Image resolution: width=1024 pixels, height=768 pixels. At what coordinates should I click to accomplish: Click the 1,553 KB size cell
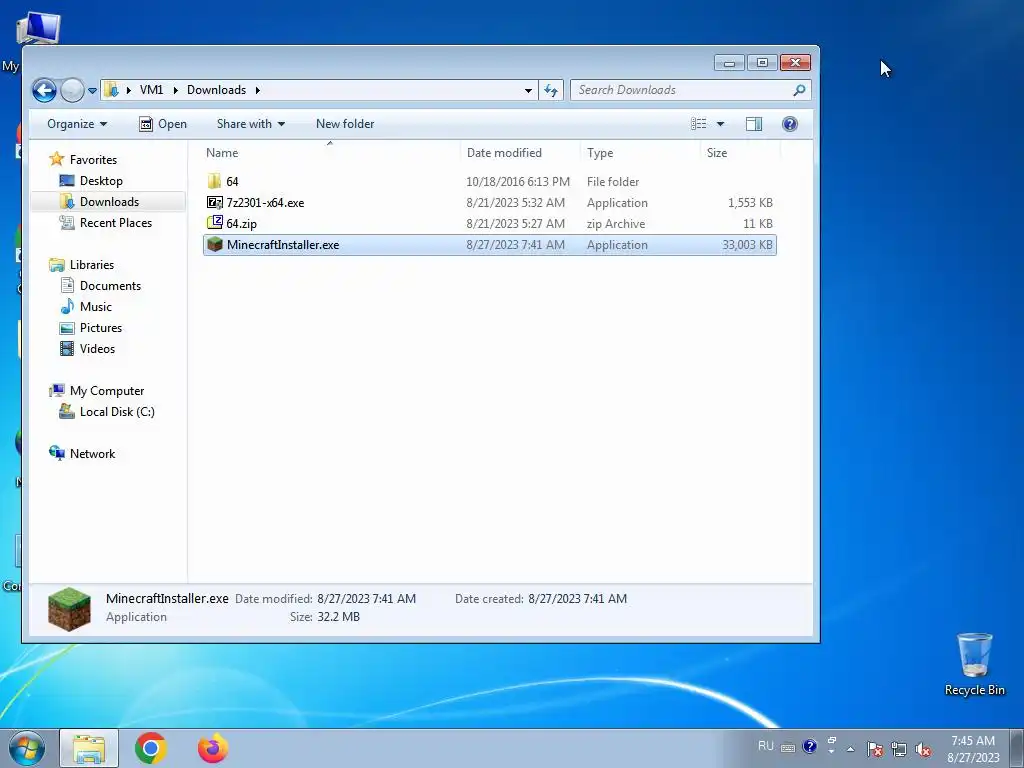(x=750, y=203)
